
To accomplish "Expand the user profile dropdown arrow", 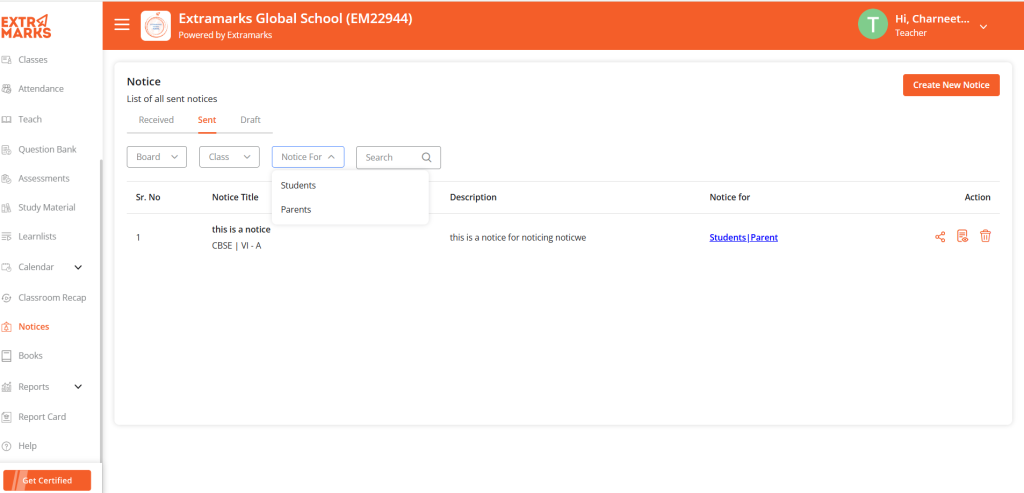I will click(983, 27).
